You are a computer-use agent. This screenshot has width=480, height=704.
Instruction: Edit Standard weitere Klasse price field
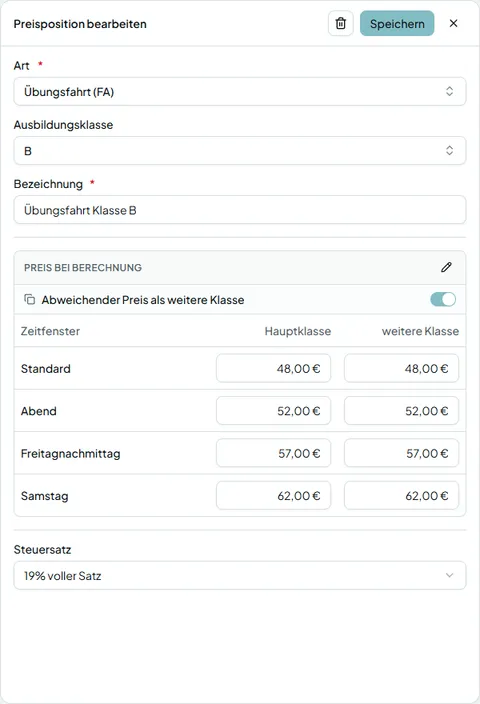401,369
